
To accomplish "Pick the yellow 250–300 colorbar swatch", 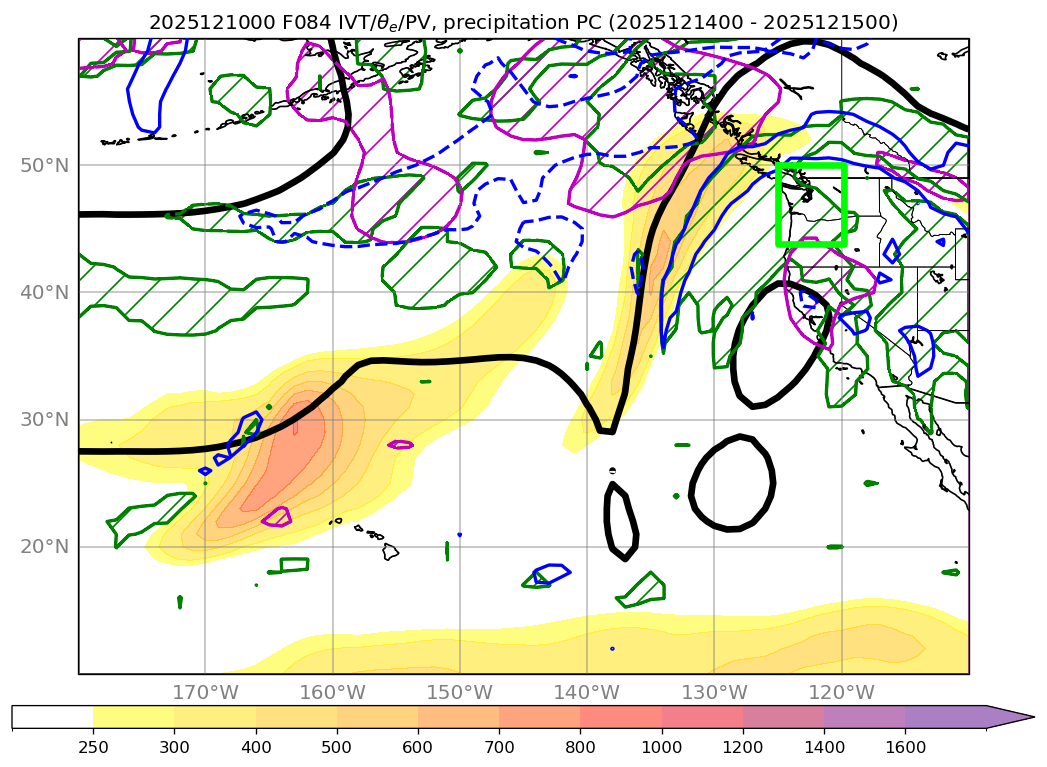I will (x=133, y=717).
